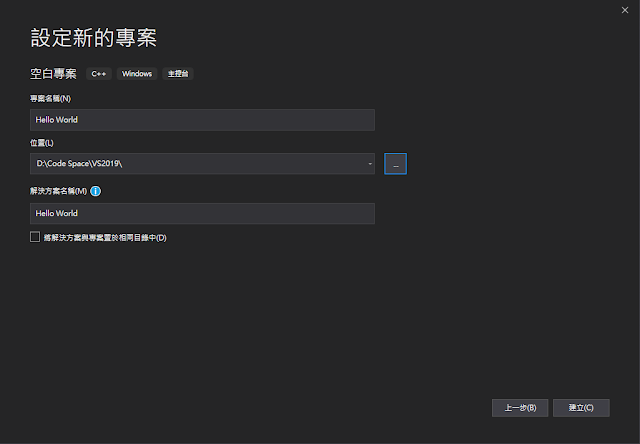This screenshot has width=640, height=444.
Task: Click the Windows tag
Action: coord(137,74)
